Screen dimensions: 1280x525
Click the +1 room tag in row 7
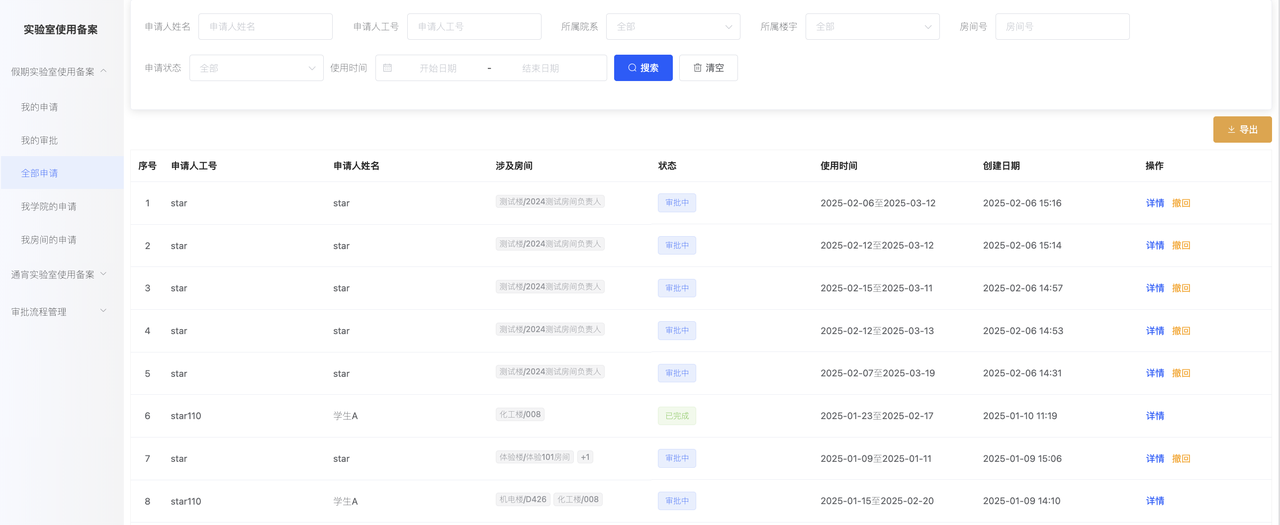tap(585, 457)
